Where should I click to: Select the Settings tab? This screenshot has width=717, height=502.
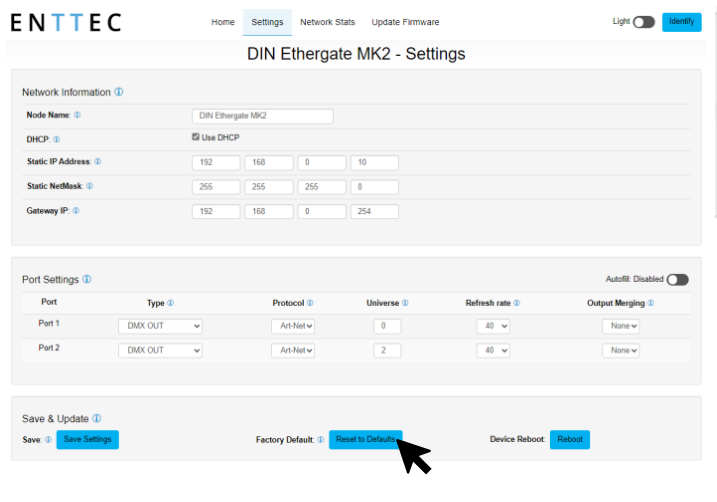click(x=268, y=22)
